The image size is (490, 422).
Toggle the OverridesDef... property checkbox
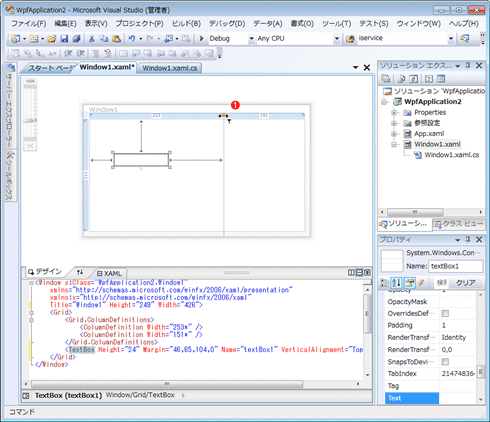[x=445, y=313]
